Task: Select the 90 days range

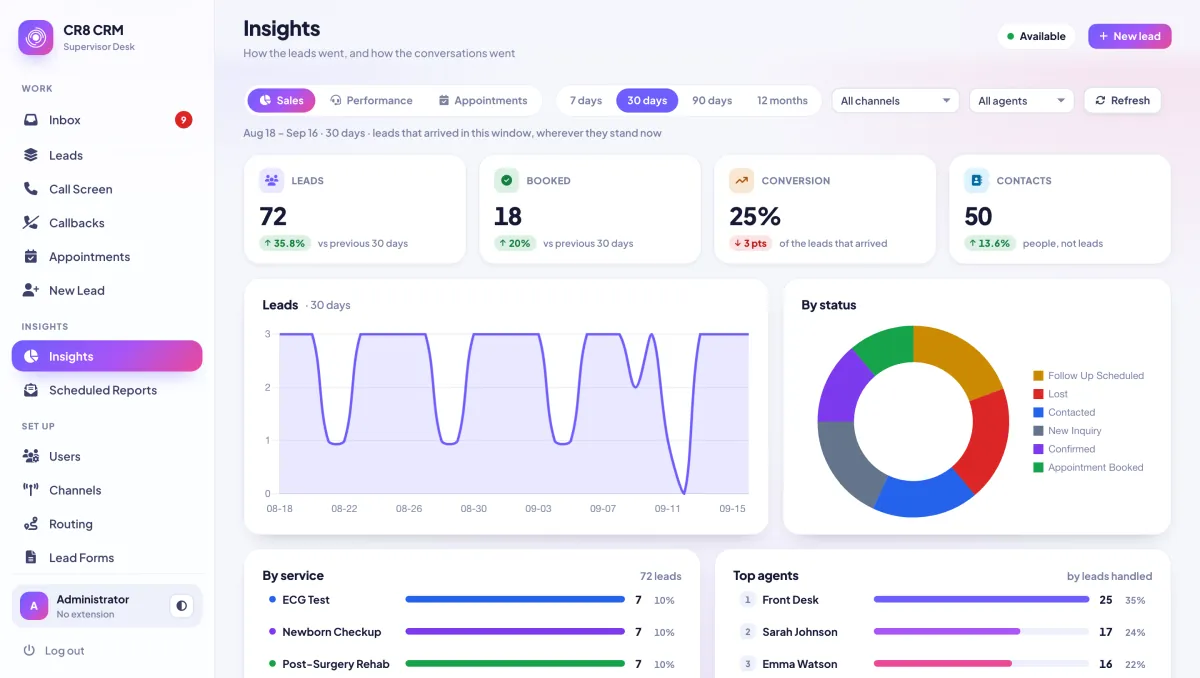Action: pyautogui.click(x=712, y=100)
